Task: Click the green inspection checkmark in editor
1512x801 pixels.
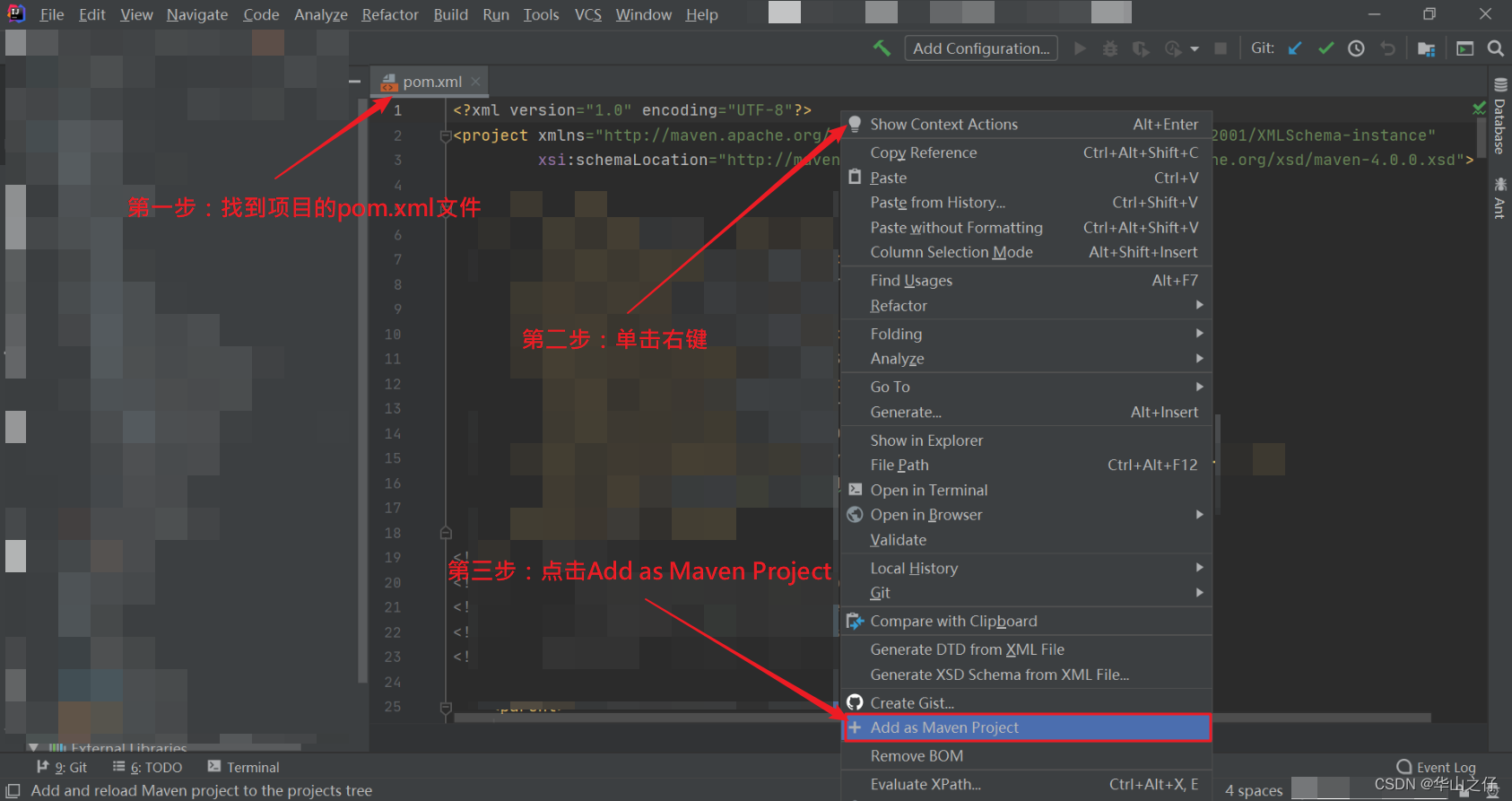Action: coord(1479,109)
